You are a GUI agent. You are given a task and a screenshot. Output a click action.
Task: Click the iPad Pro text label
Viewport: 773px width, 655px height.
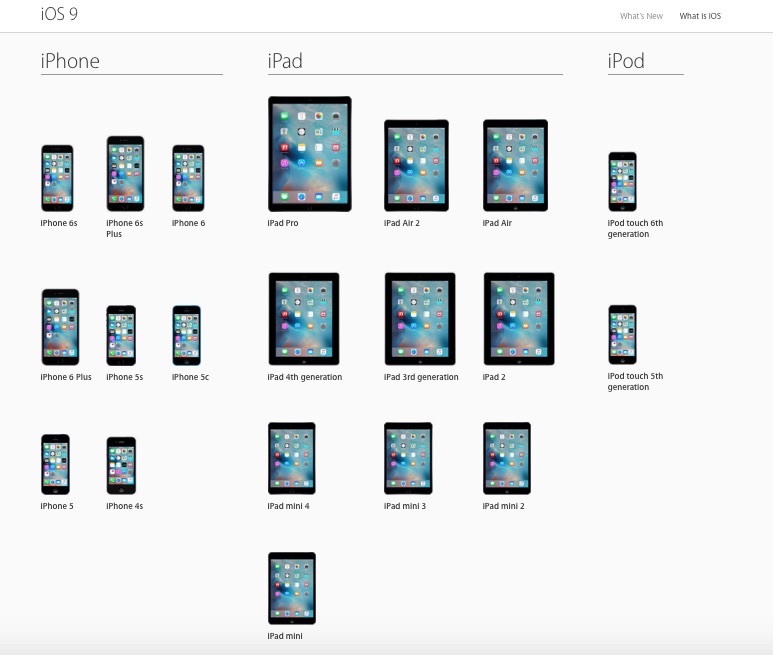[x=282, y=223]
